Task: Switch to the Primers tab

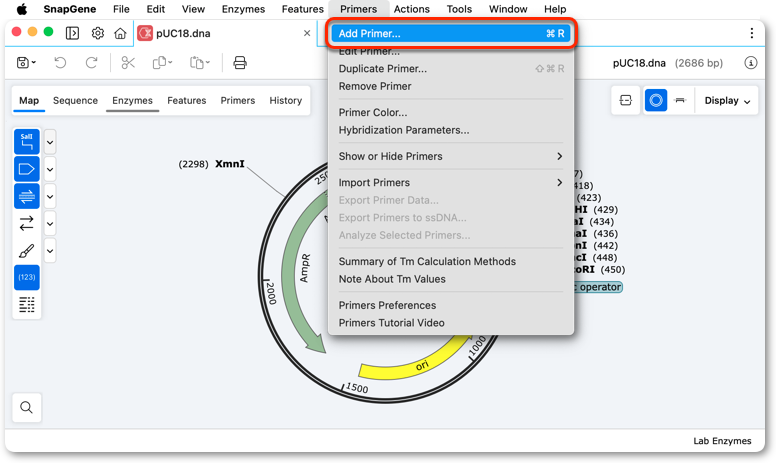Action: (x=238, y=100)
